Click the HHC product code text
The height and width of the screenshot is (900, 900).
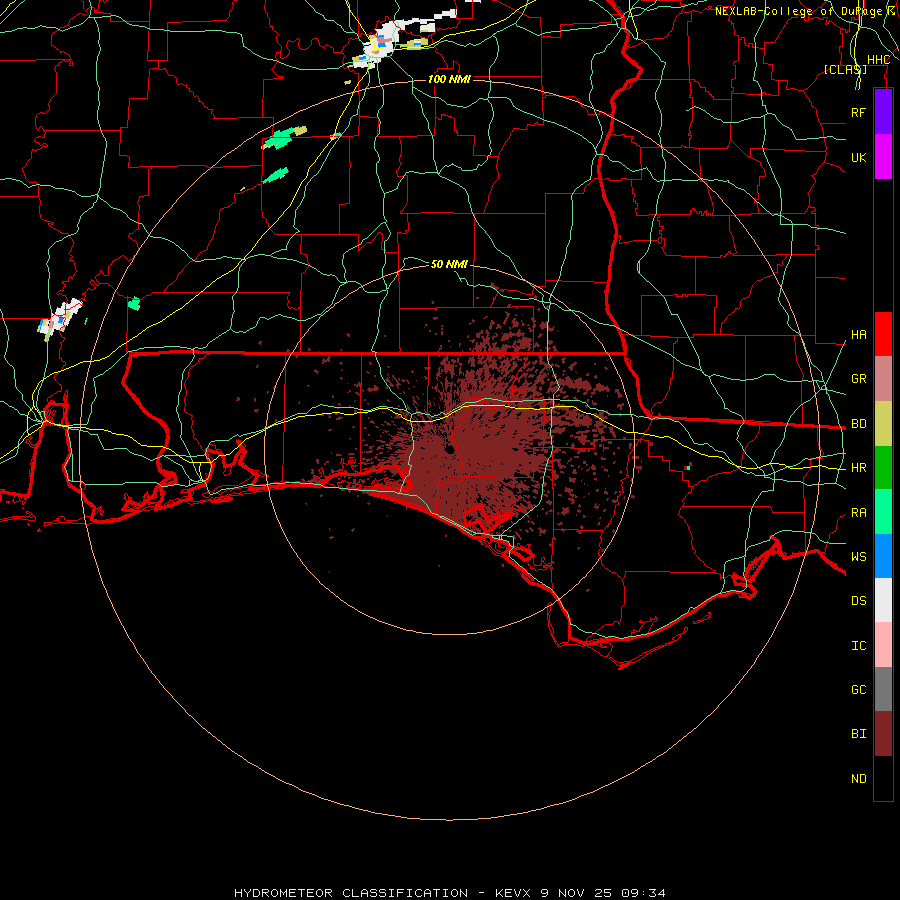tap(878, 60)
